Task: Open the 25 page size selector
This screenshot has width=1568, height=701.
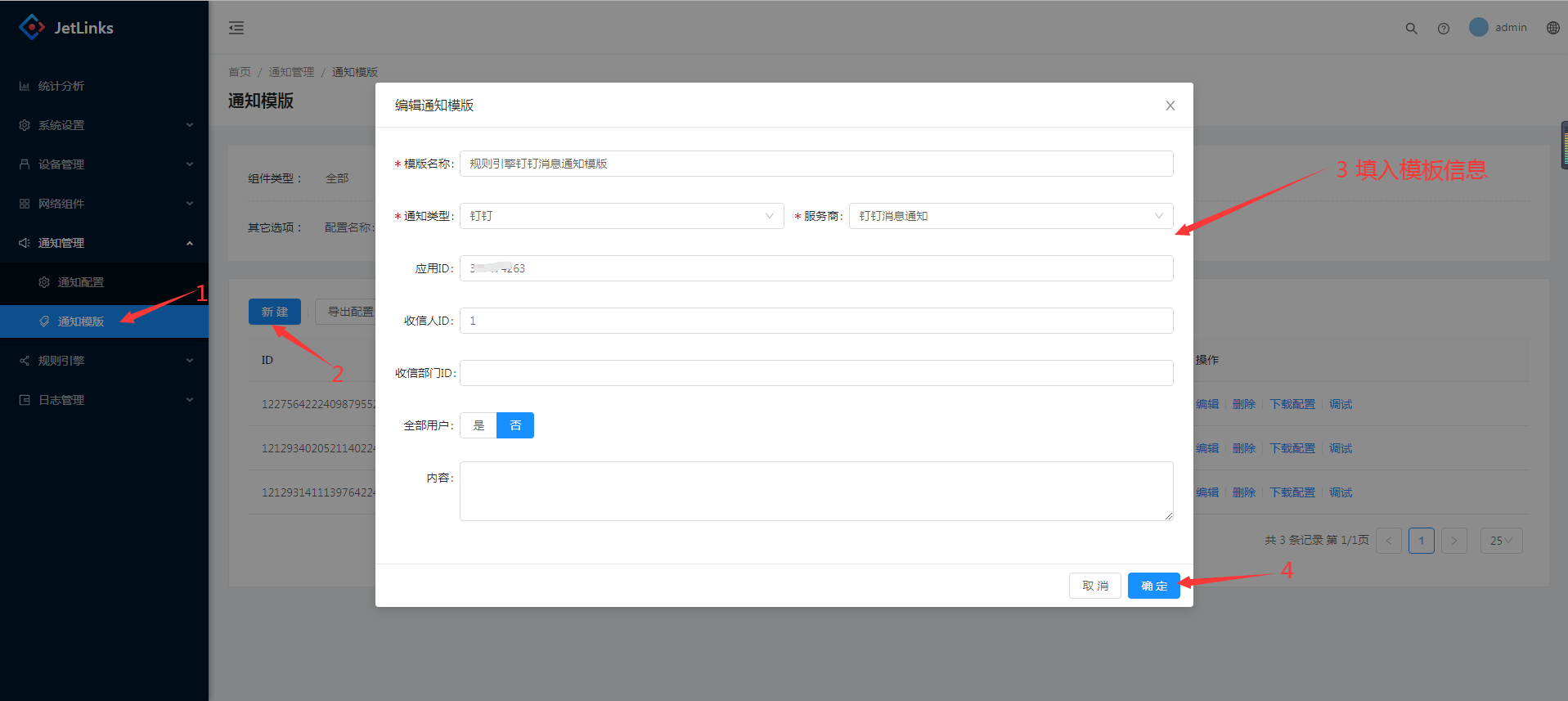Action: coord(1500,541)
